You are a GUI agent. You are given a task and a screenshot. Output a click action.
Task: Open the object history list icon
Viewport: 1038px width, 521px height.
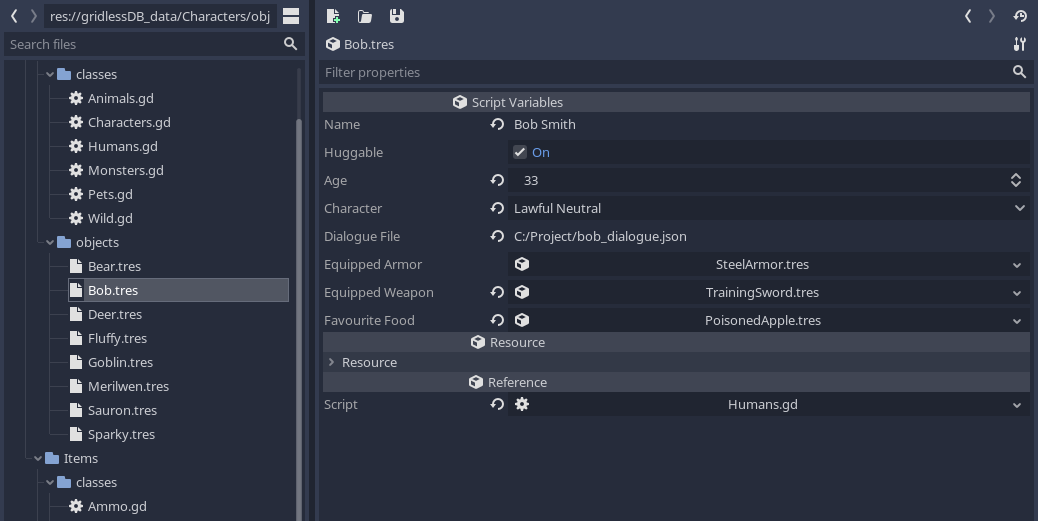click(x=1020, y=16)
